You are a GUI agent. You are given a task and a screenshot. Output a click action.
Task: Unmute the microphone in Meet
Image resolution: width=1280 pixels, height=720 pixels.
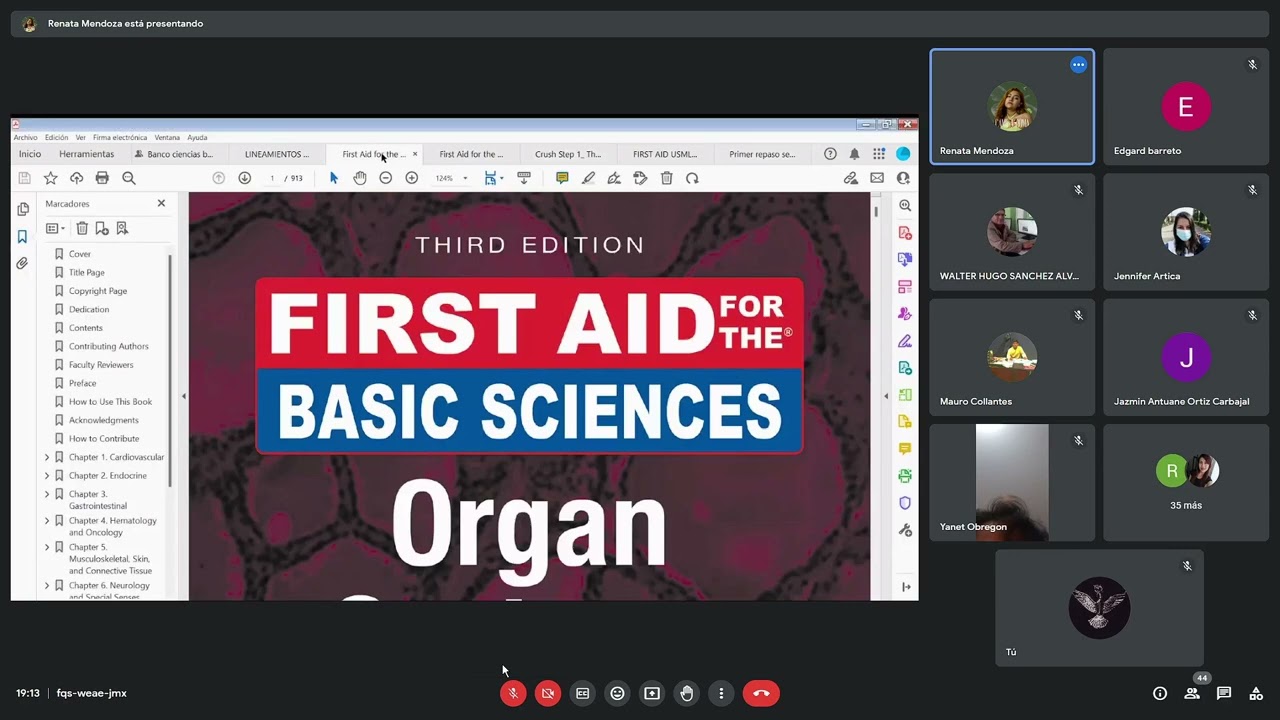pyautogui.click(x=513, y=693)
